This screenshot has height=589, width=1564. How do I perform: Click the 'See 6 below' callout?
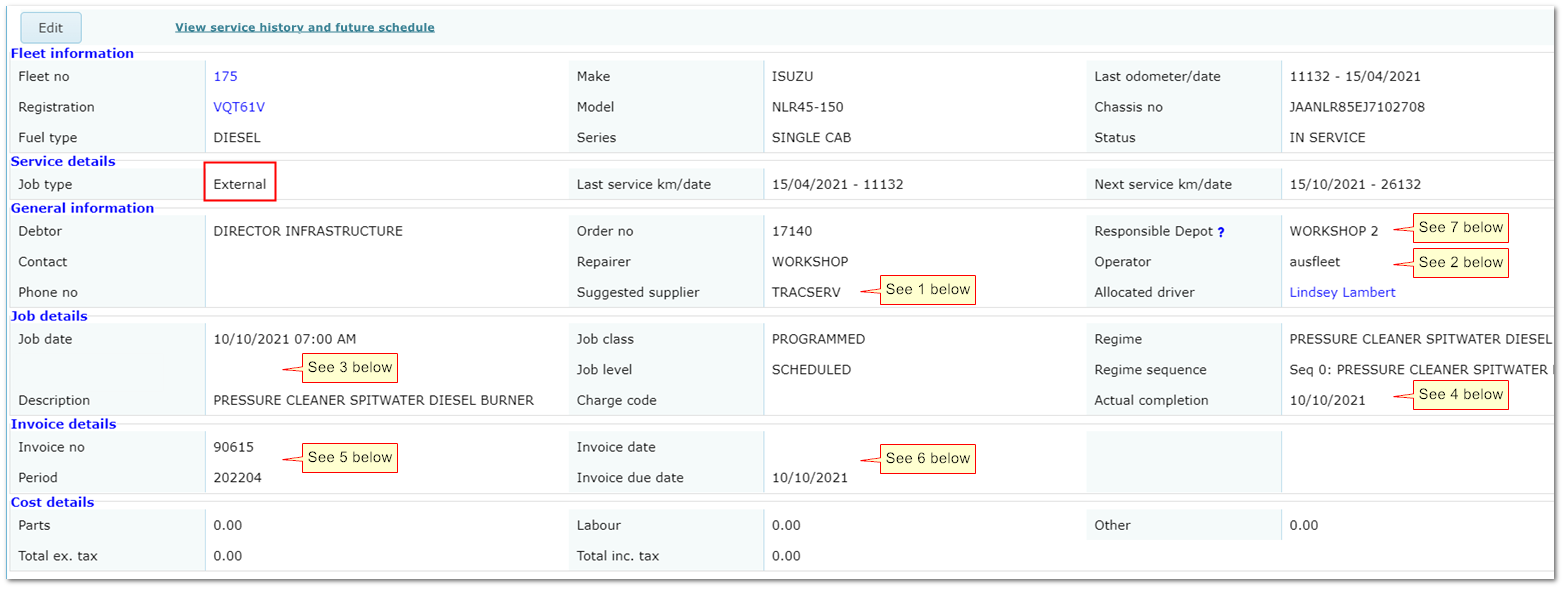927,458
